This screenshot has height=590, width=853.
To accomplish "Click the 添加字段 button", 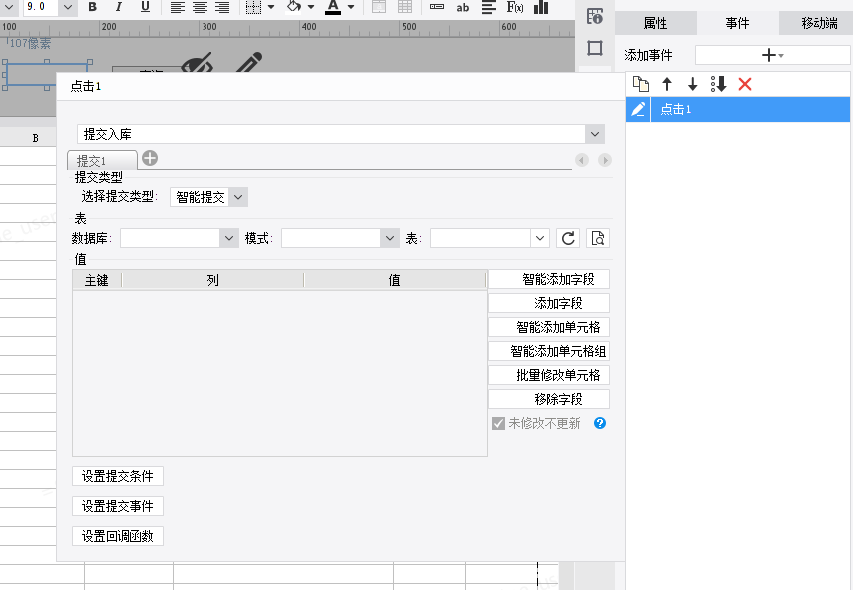I will click(549, 303).
